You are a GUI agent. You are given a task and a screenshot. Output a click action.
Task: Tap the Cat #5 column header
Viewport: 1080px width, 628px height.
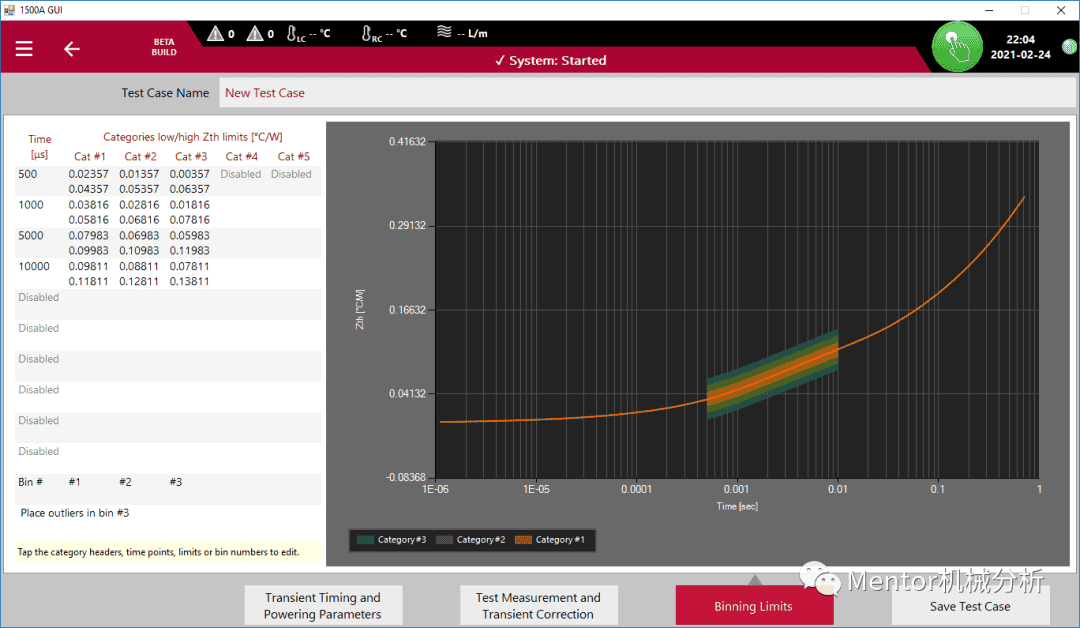click(x=293, y=156)
